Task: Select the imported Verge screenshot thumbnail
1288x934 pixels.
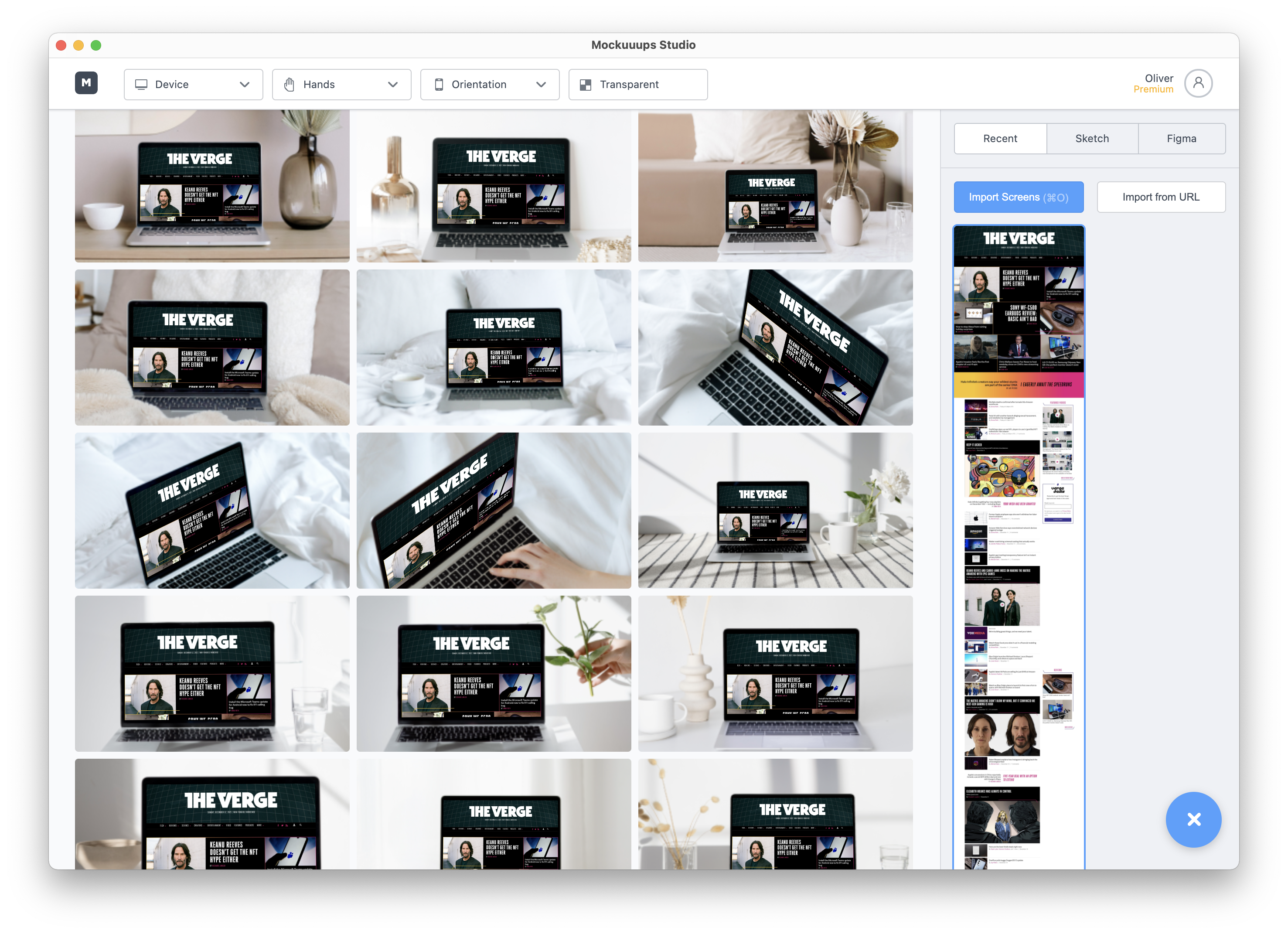Action: 1018,545
